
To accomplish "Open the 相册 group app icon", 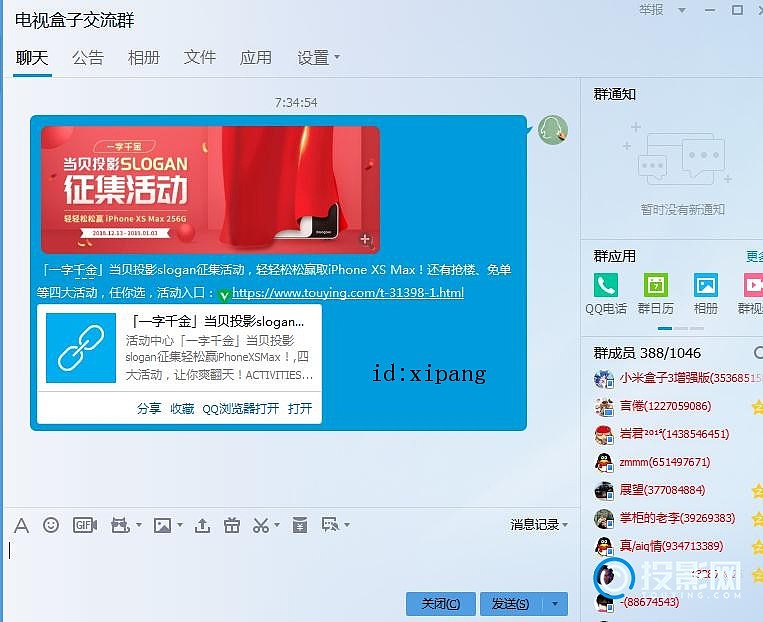I will pos(706,285).
